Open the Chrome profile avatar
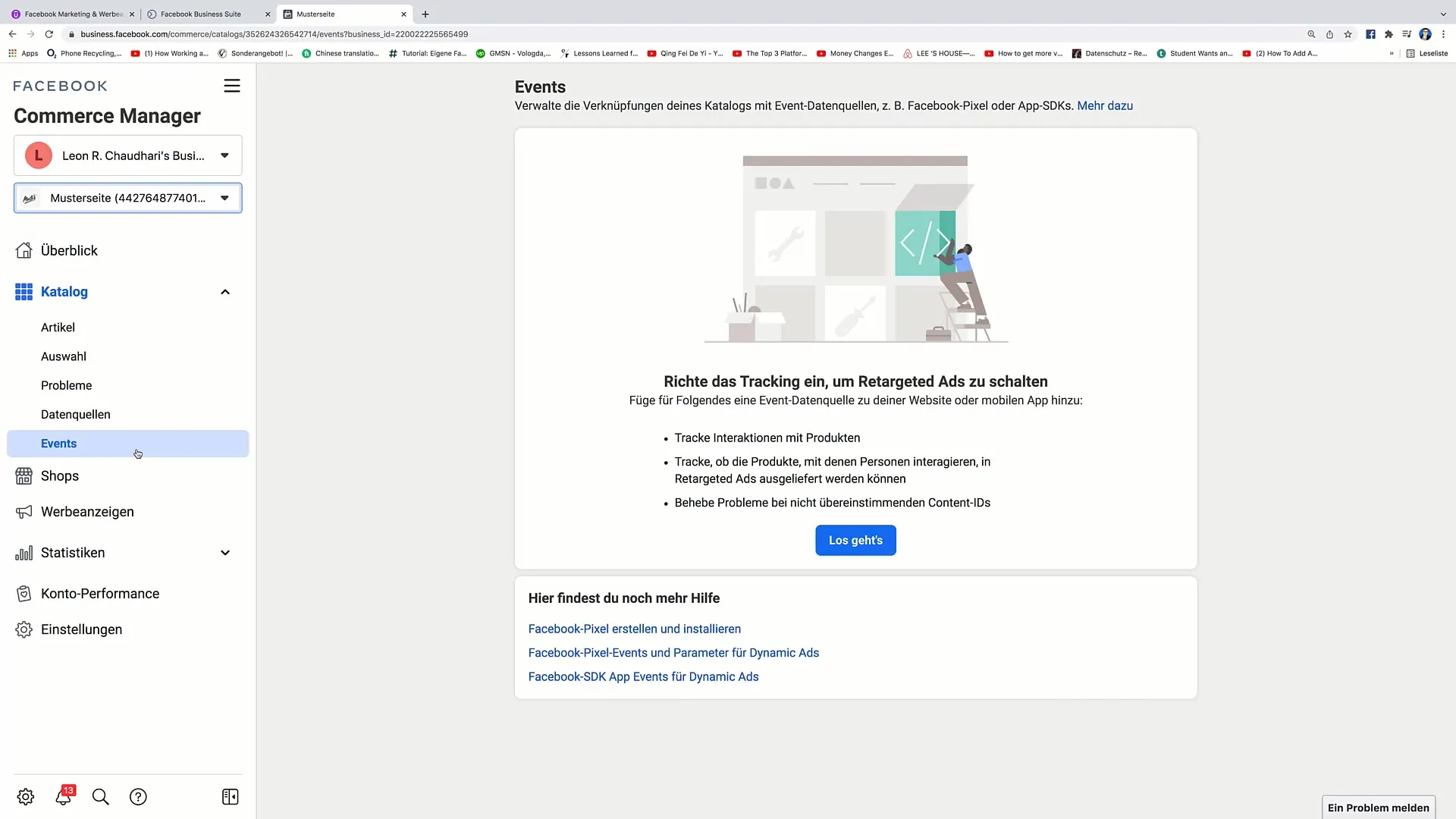The height and width of the screenshot is (819, 1456). (x=1425, y=34)
